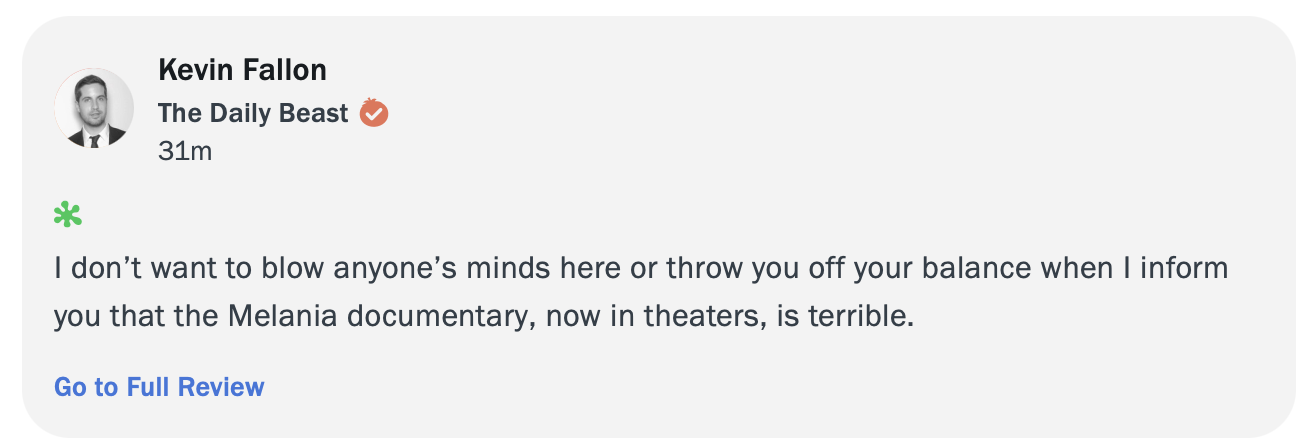This screenshot has height=446, width=1306.
Task: Click the word "Review" in the blue link
Action: 229,387
